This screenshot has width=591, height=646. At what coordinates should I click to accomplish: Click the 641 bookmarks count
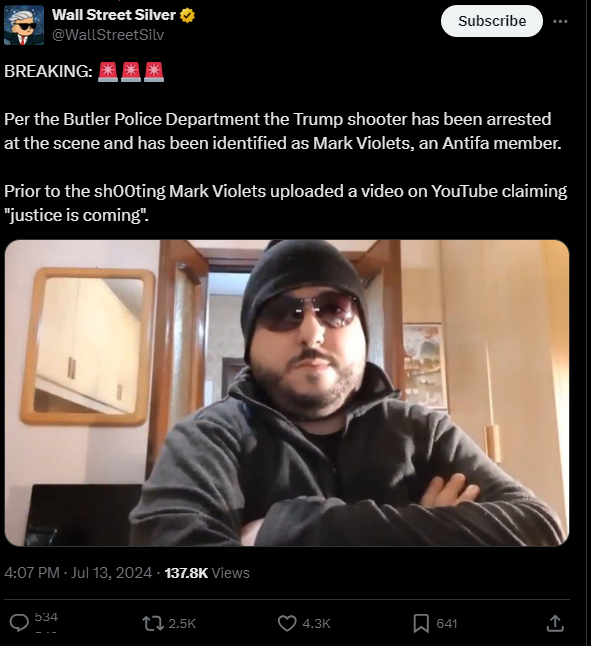[x=447, y=623]
